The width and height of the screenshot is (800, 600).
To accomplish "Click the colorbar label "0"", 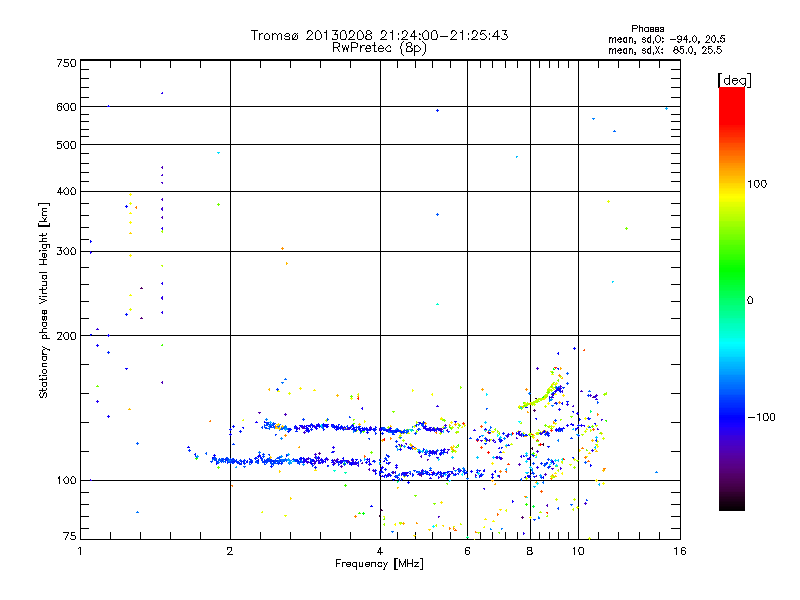I will pos(749,301).
